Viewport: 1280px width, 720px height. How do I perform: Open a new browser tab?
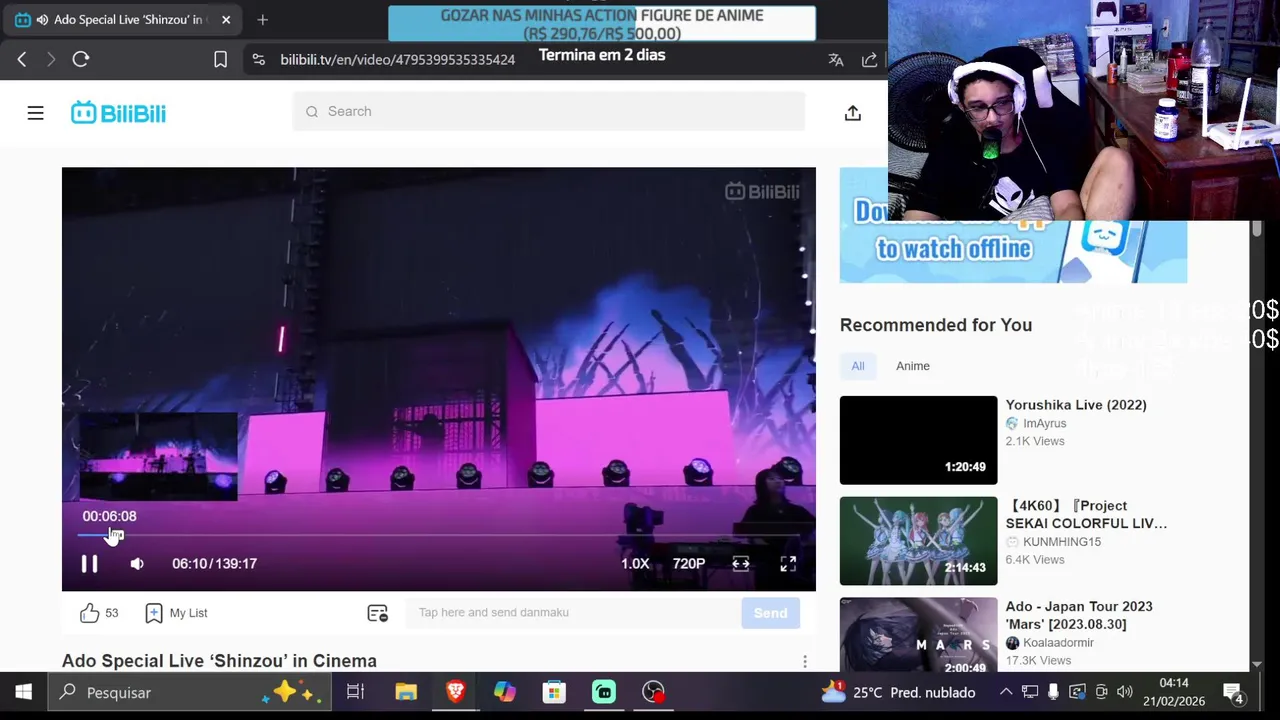tap(262, 20)
